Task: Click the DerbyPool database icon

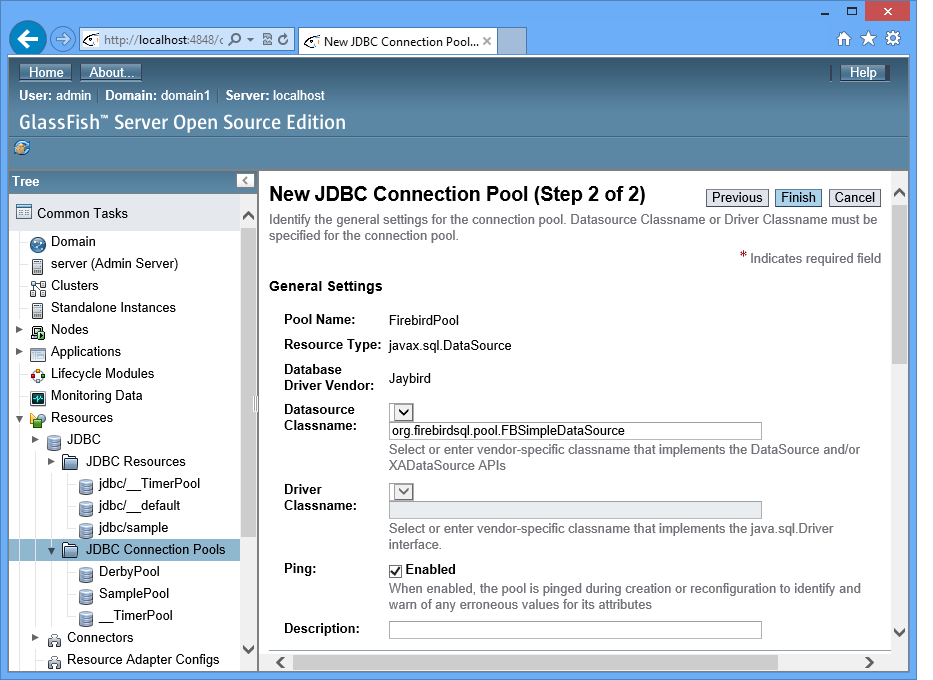Action: point(86,574)
